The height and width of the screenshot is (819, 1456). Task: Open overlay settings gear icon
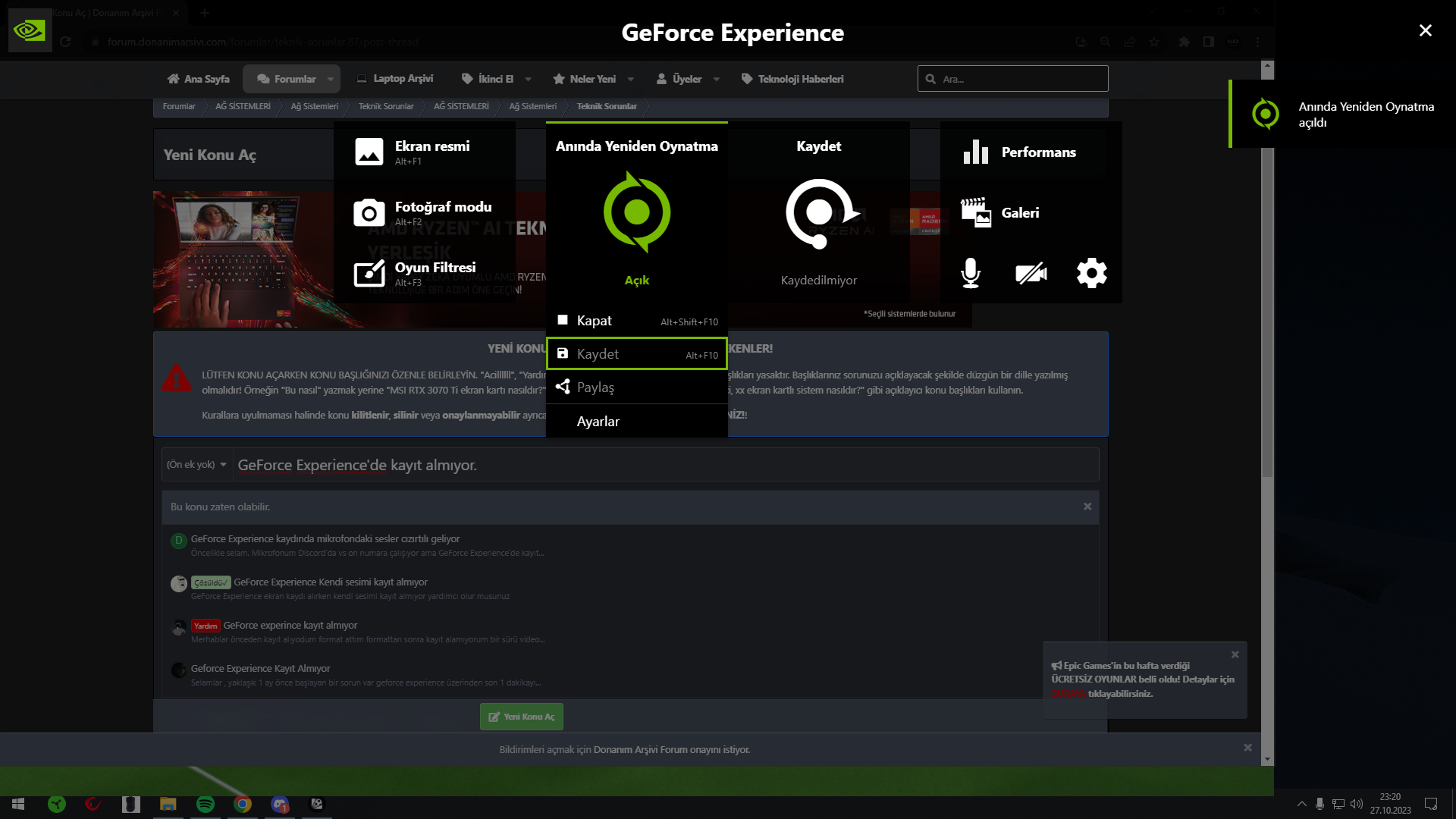coord(1091,273)
